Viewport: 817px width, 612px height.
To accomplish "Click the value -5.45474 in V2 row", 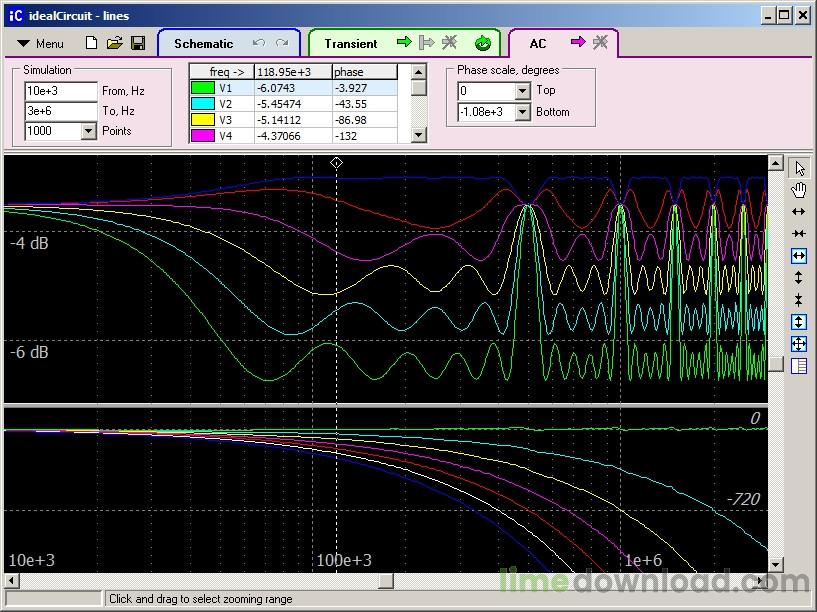I will [x=279, y=104].
